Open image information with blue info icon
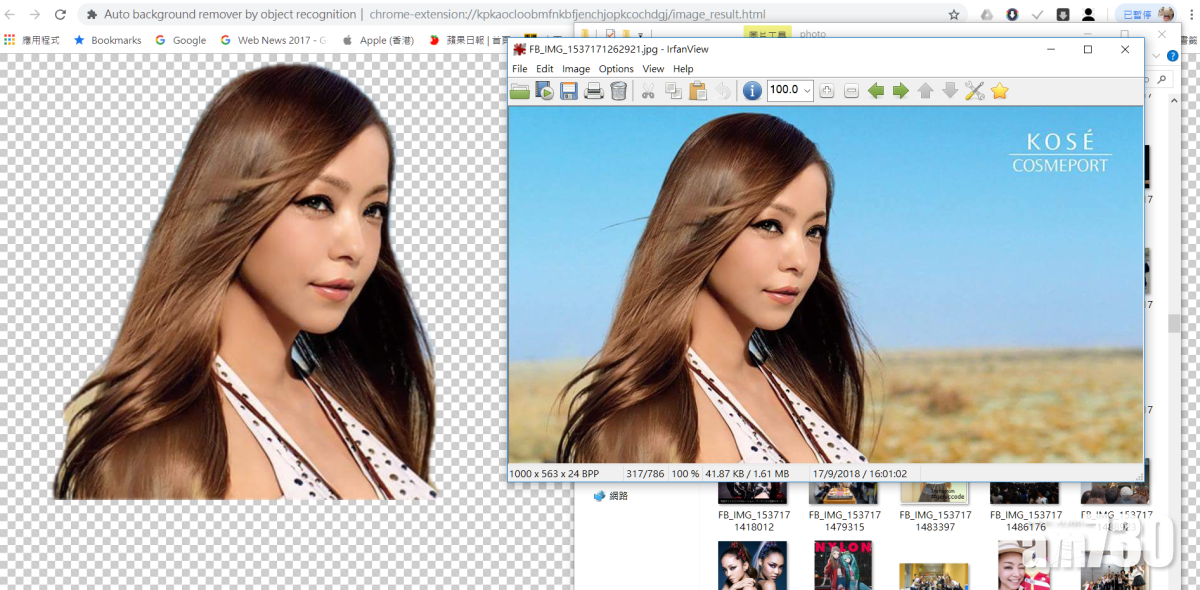Screen dimensions: 1200x590 tap(752, 91)
